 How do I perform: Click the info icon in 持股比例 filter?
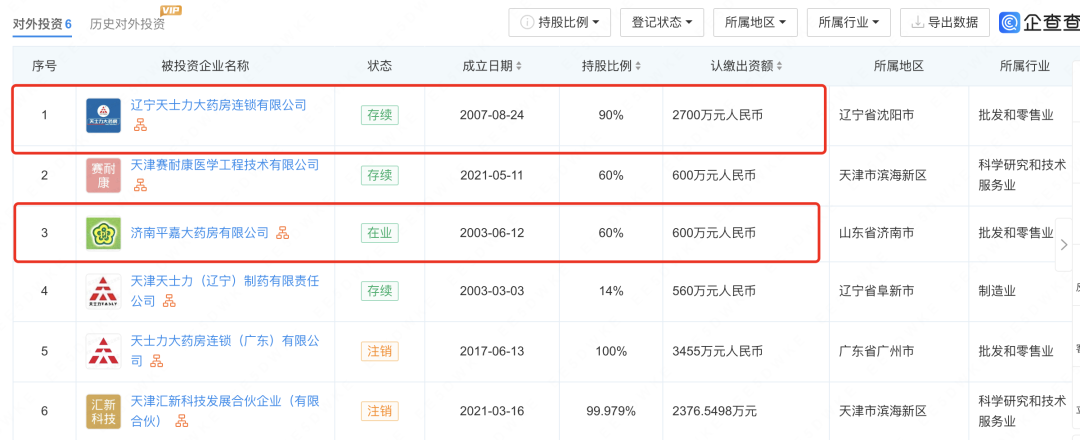pos(527,22)
